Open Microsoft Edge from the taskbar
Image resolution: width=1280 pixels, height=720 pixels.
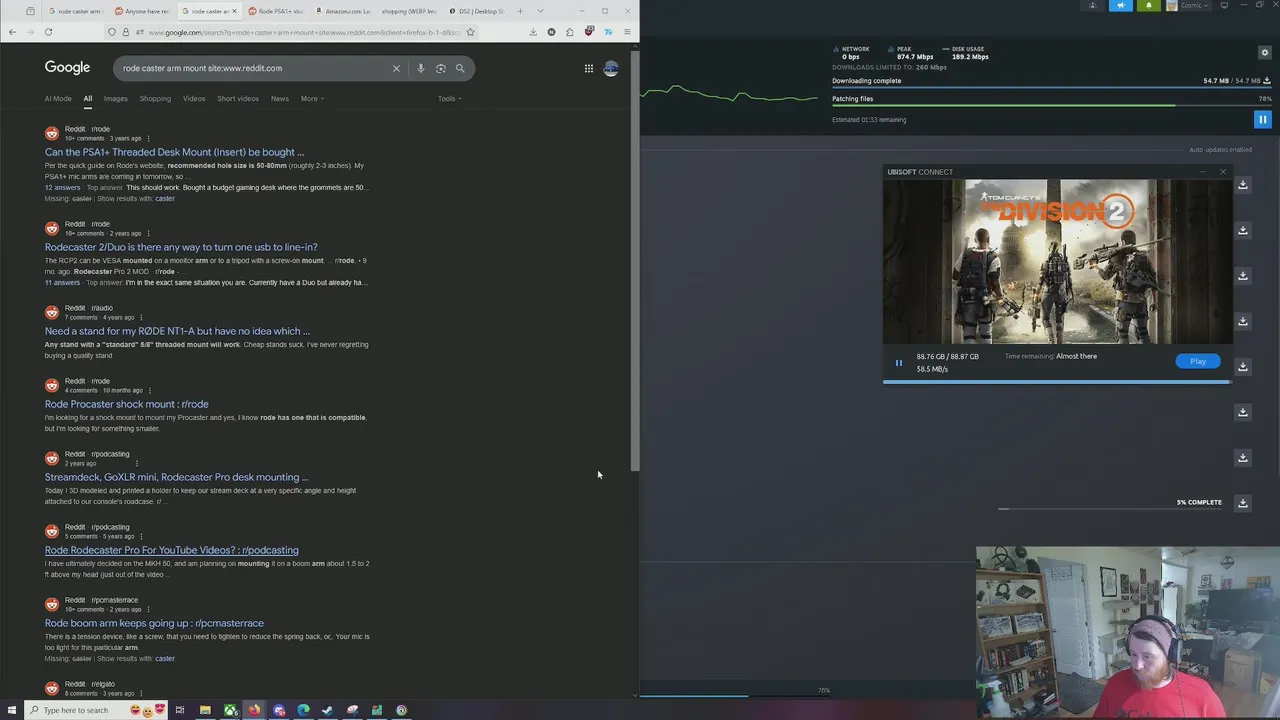pos(303,710)
